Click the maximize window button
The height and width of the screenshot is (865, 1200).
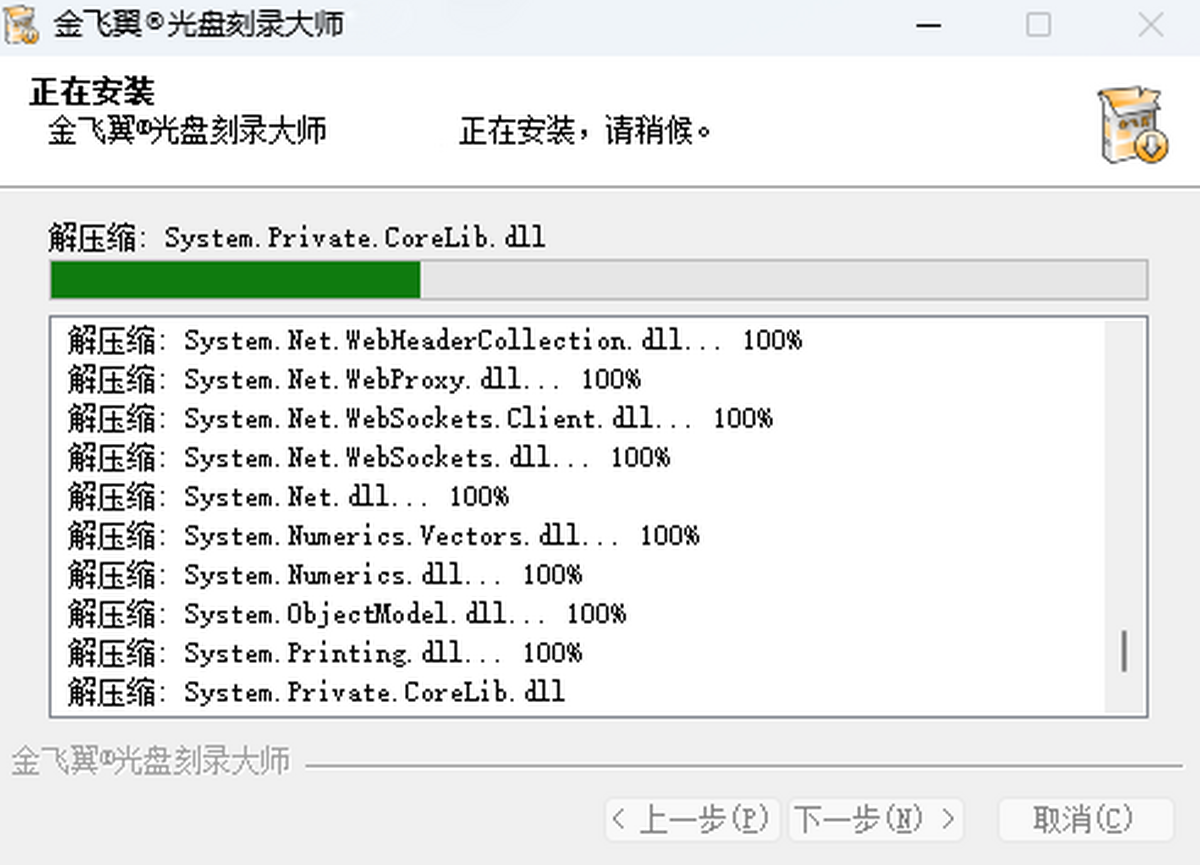(1039, 25)
